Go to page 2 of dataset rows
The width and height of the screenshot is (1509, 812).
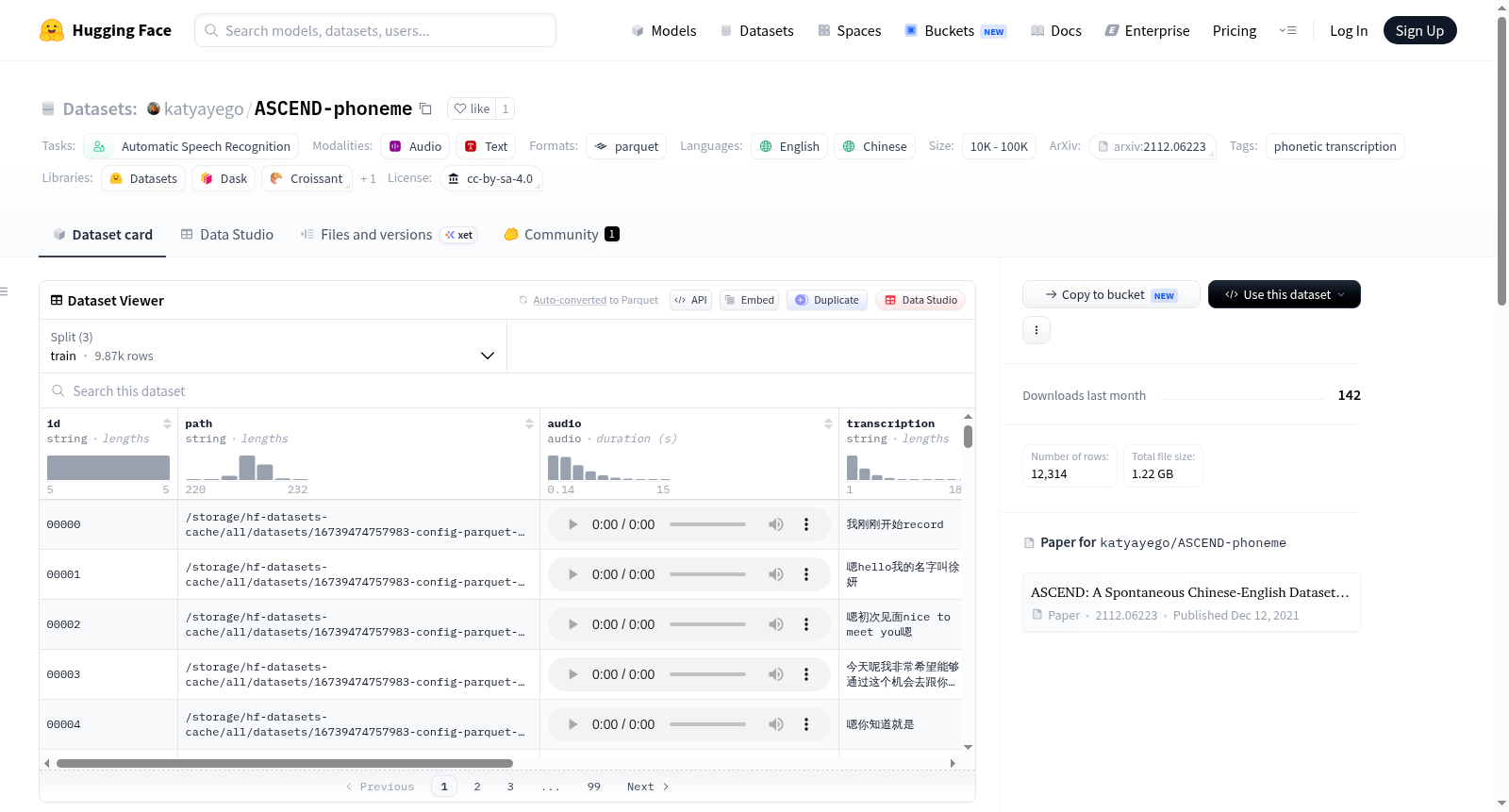pos(477,787)
